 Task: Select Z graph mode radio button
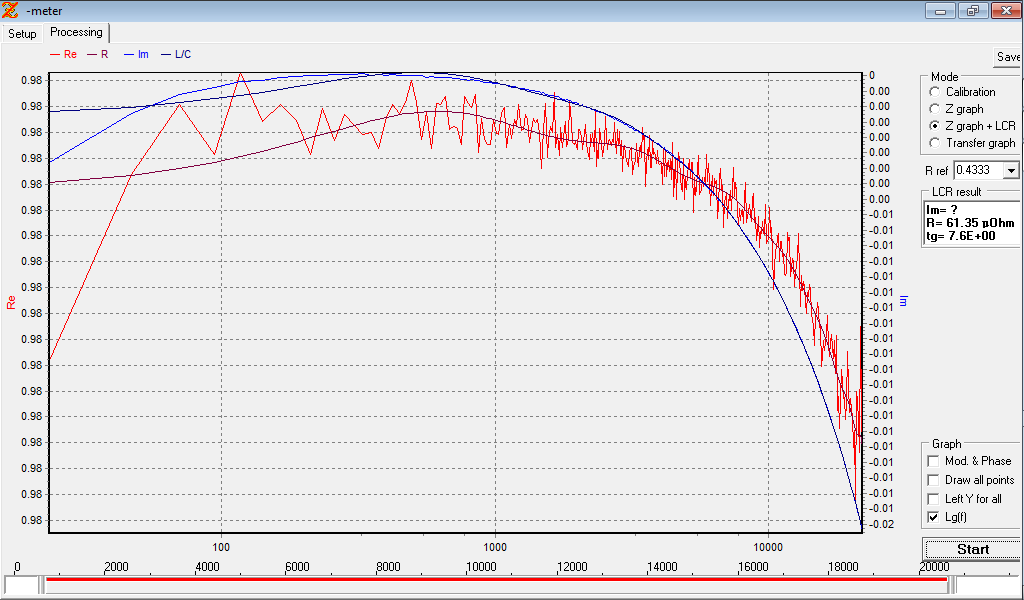(935, 109)
